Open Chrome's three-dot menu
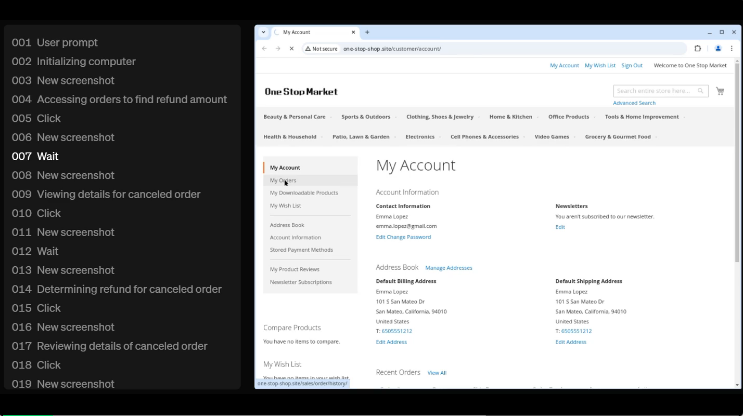The height and width of the screenshot is (416, 743). click(732, 48)
